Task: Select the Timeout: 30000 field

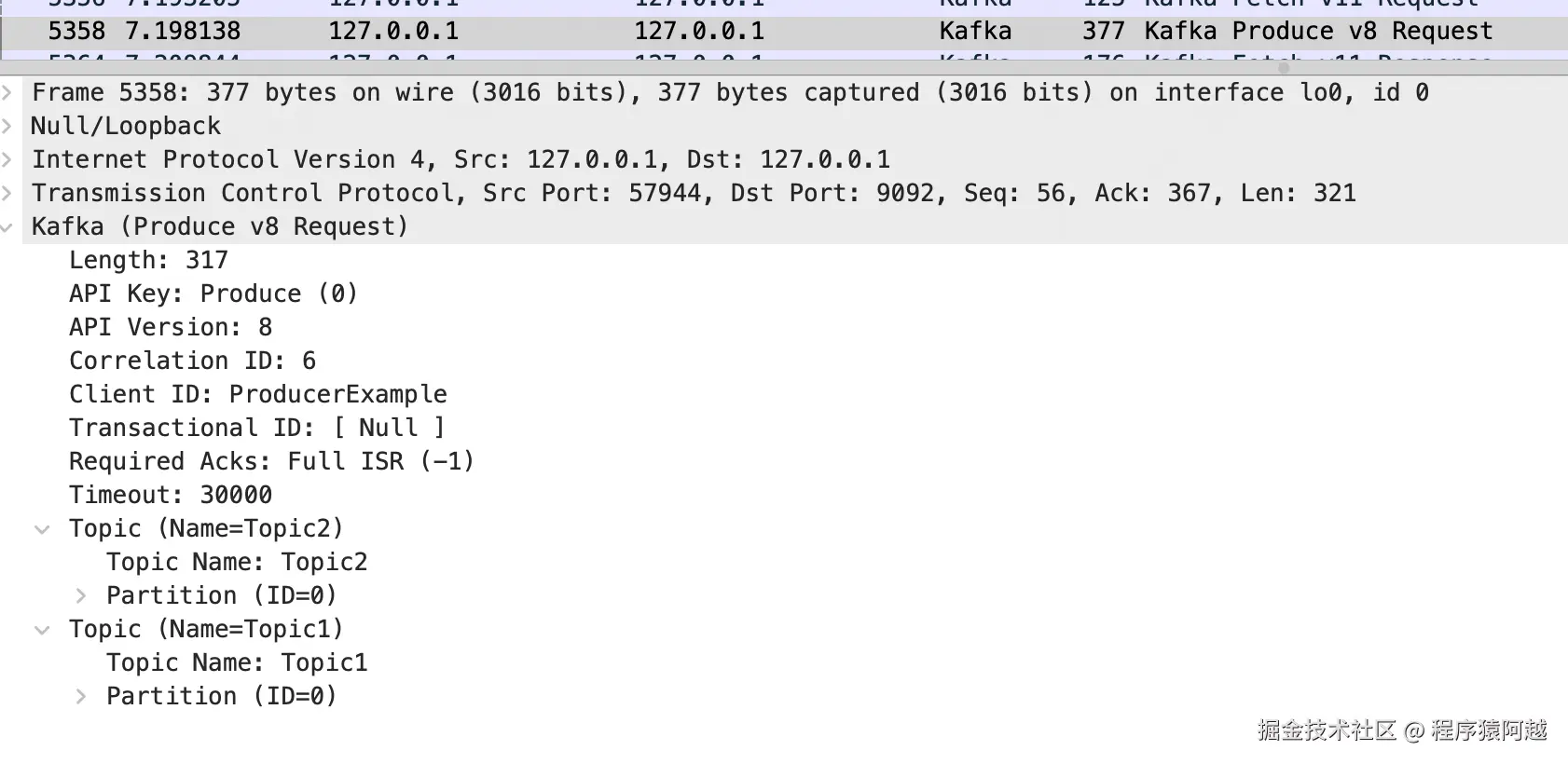Action: tap(171, 495)
